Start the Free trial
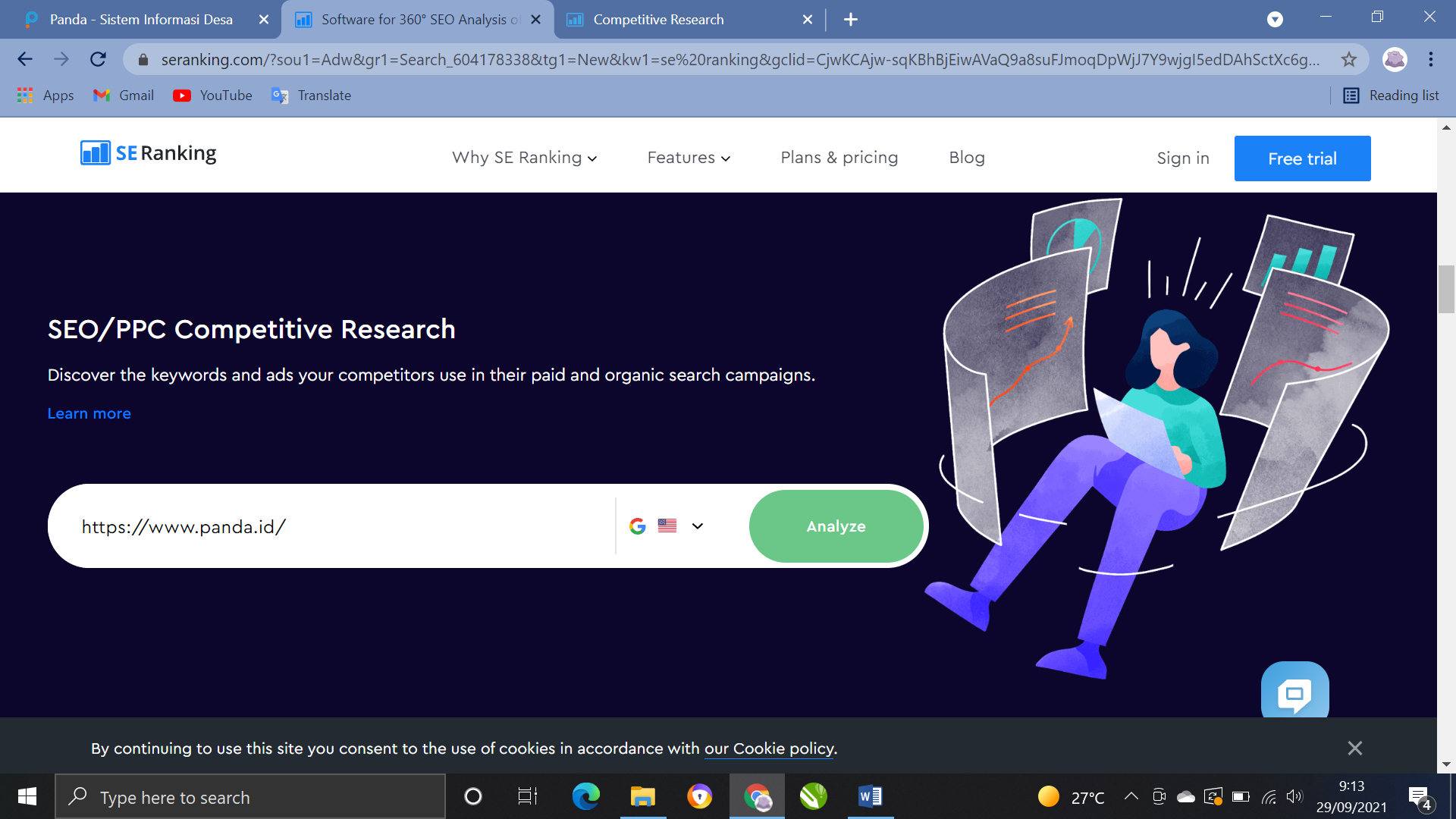1456x819 pixels. [1303, 158]
